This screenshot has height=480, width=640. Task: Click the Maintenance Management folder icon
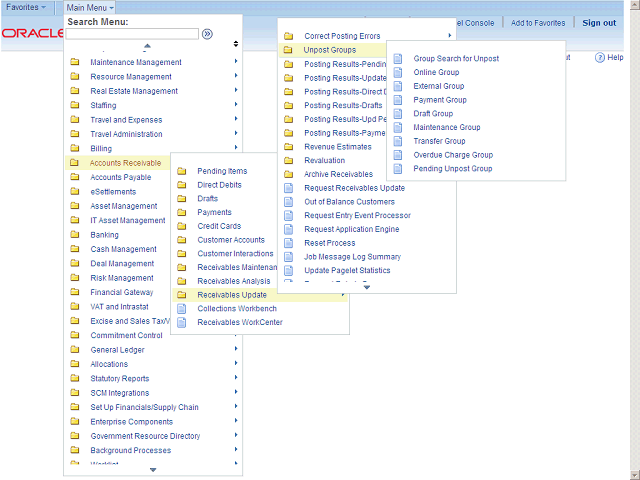tap(75, 62)
